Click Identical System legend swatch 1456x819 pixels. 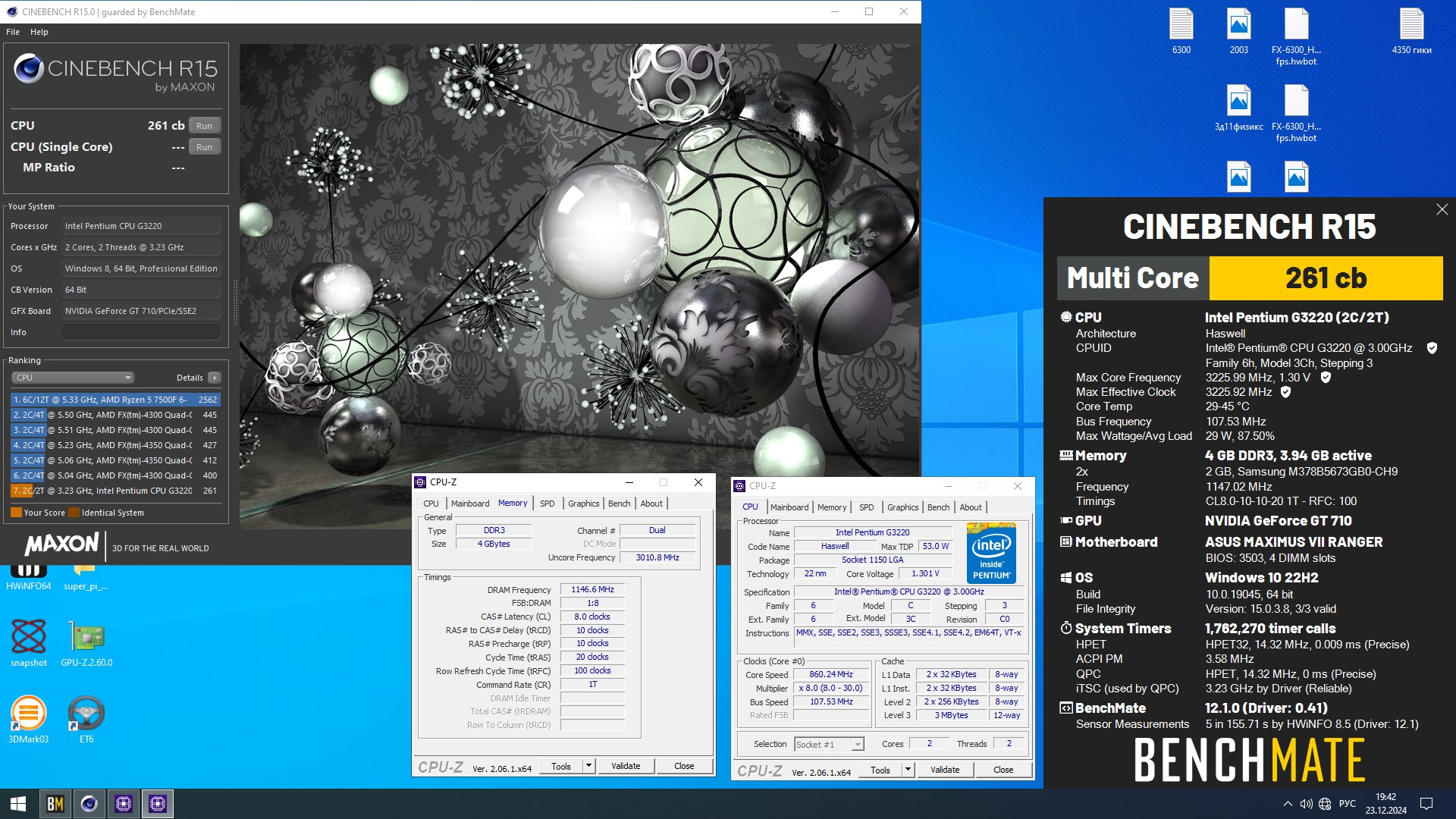[74, 513]
